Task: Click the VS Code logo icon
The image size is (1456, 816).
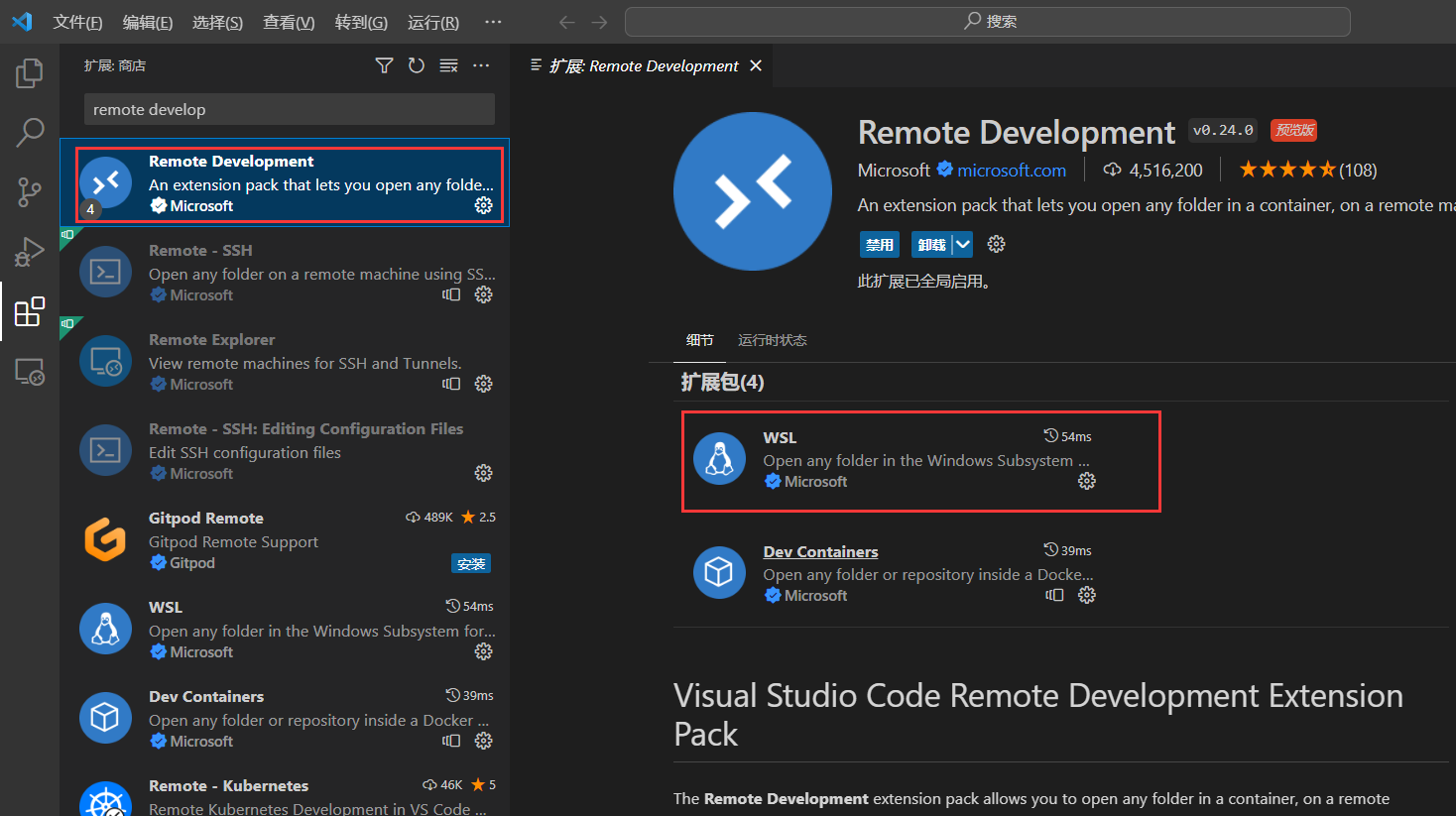Action: click(22, 22)
